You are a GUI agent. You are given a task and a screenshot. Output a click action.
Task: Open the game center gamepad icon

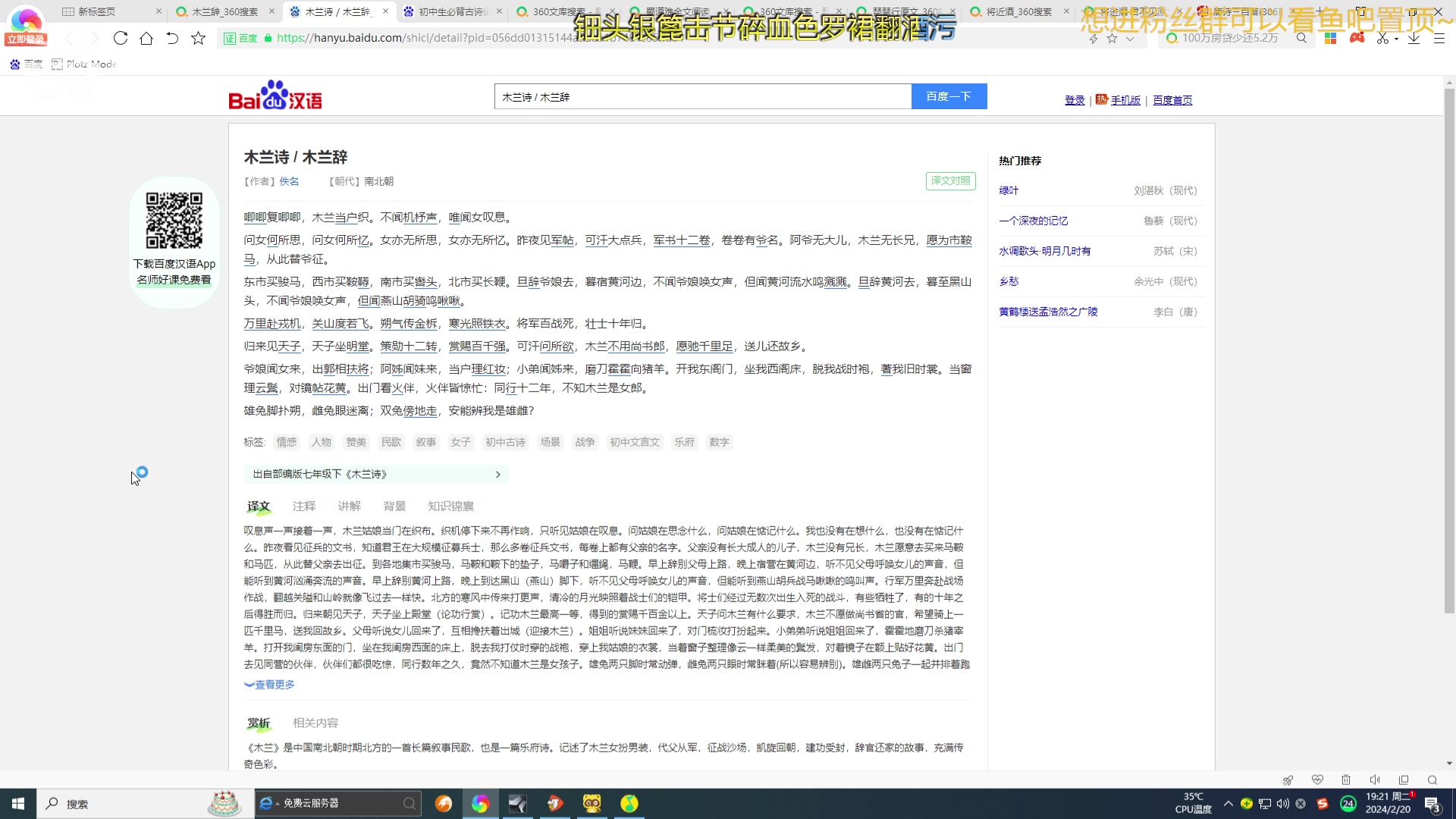click(1357, 37)
